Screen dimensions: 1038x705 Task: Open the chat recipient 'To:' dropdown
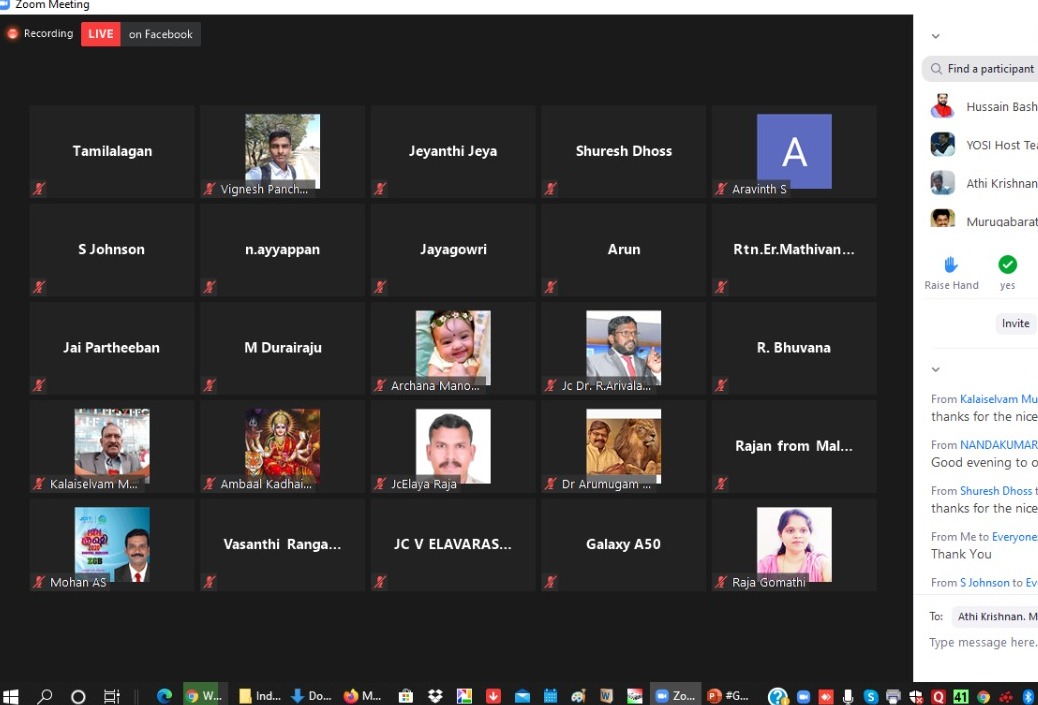coord(995,616)
